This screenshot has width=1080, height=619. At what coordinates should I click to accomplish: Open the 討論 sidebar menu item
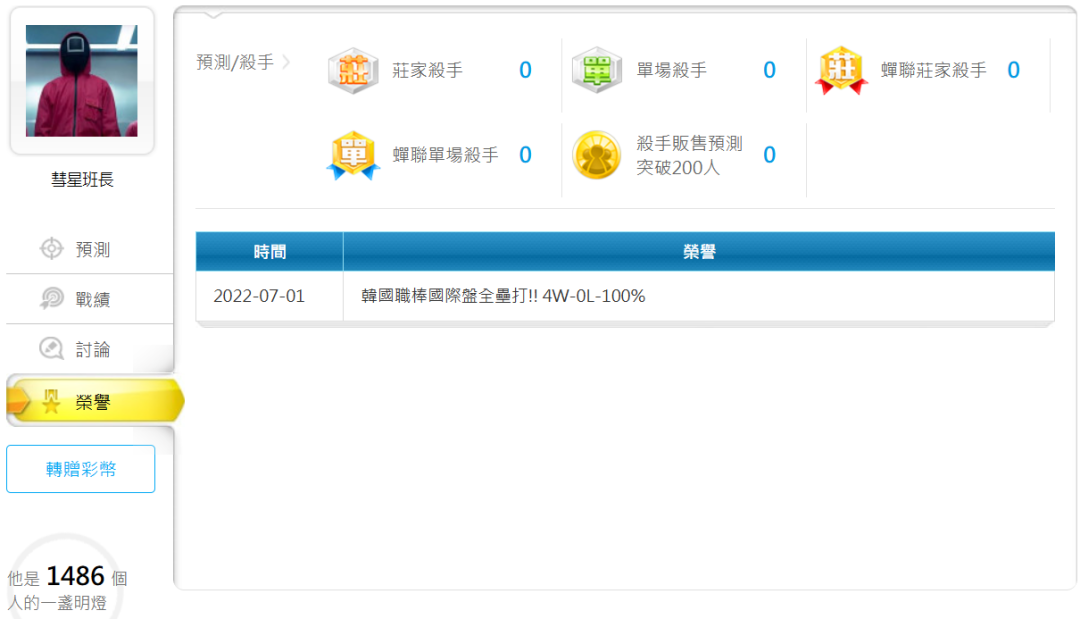90,349
